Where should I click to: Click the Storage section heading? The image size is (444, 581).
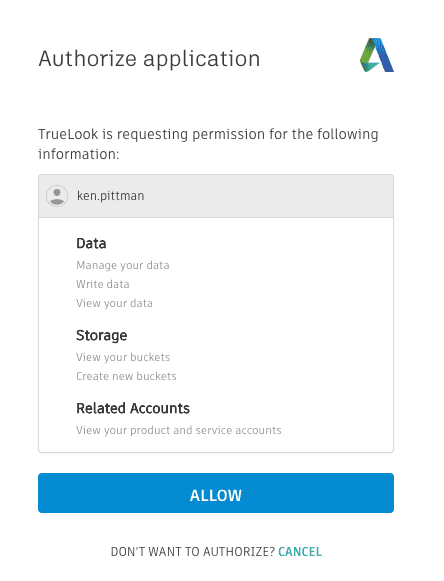[102, 335]
